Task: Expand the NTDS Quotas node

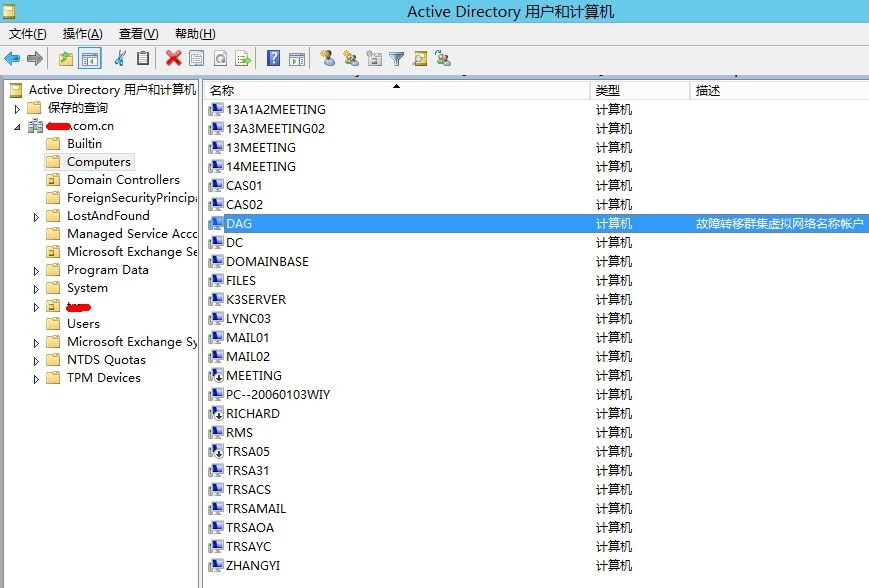Action: pos(36,361)
